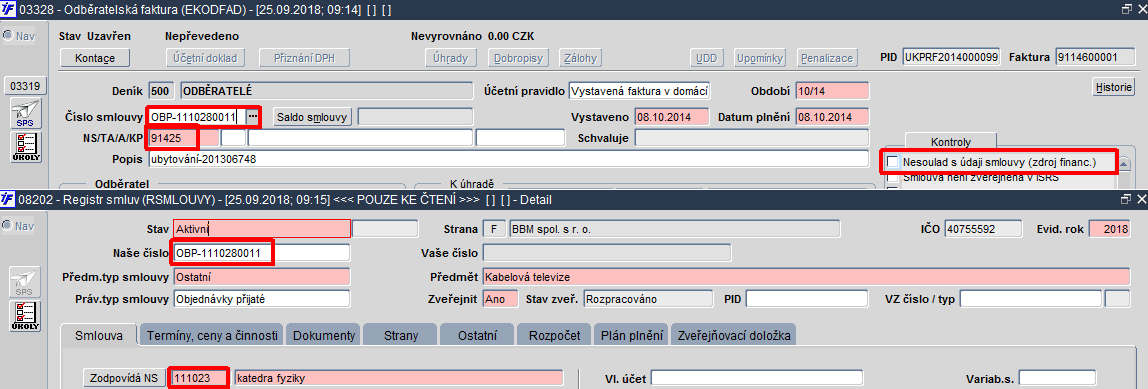This screenshot has width=1148, height=389.
Task: Click the iF app icon in the Registr smluv title bar
Action: (7, 199)
